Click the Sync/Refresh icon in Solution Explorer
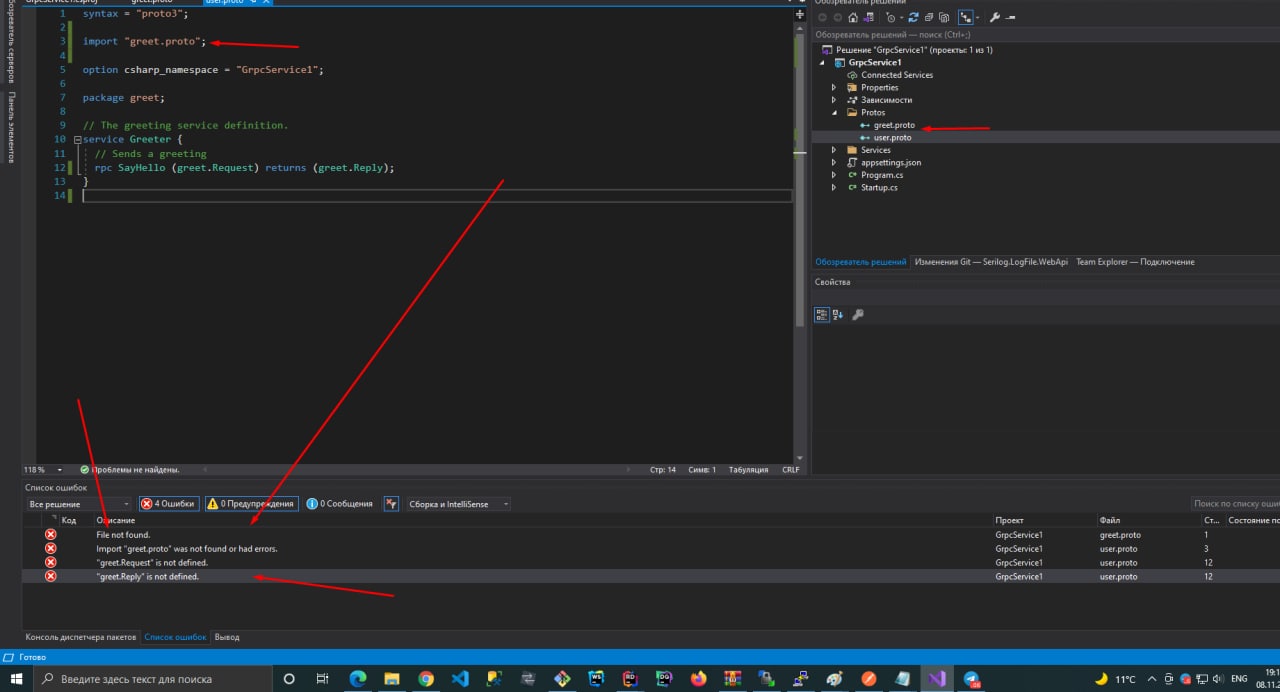 pyautogui.click(x=914, y=17)
